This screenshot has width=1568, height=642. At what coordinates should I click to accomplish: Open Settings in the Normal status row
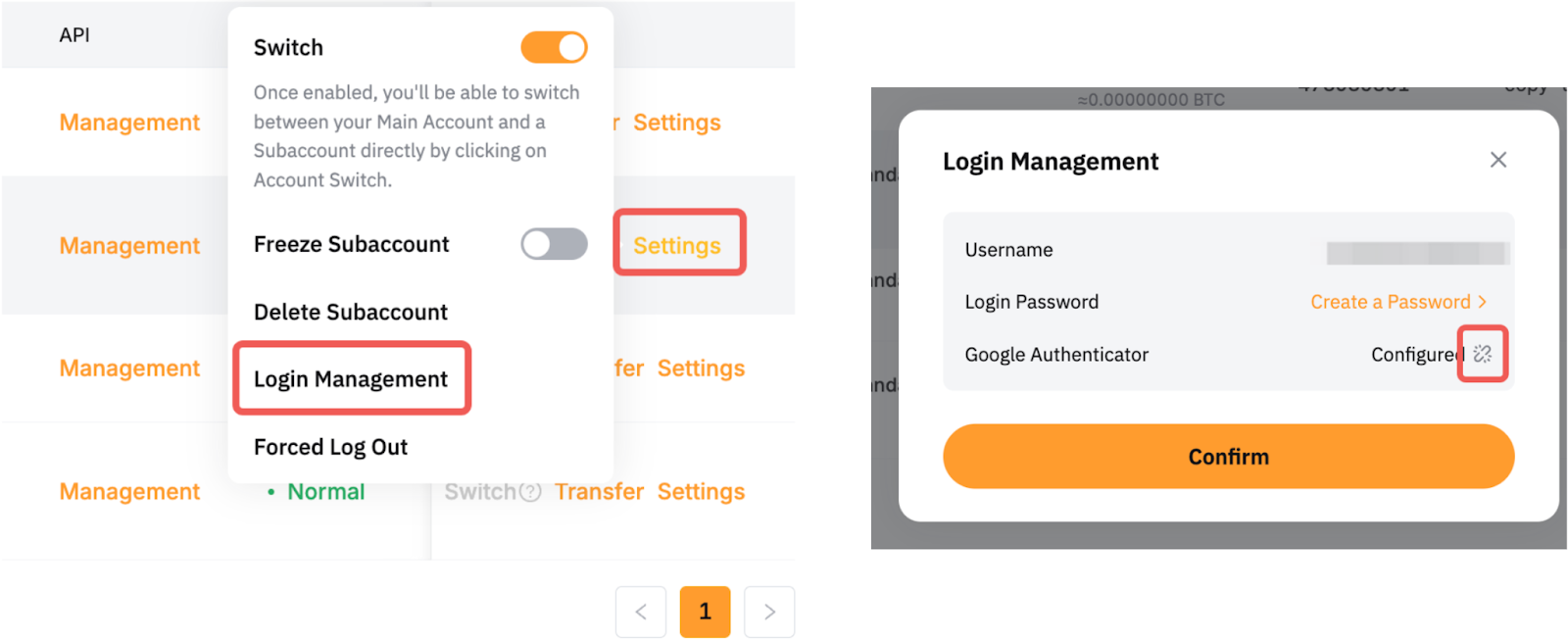point(701,492)
